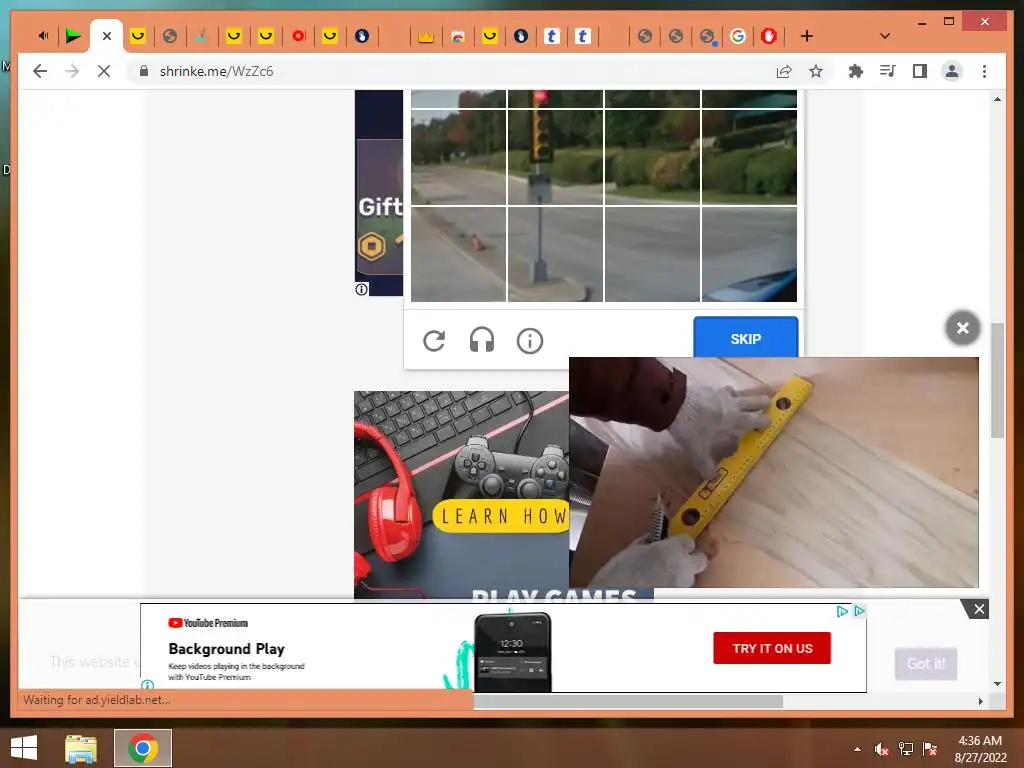This screenshot has width=1024, height=768.
Task: Open a new tab
Action: click(807, 36)
